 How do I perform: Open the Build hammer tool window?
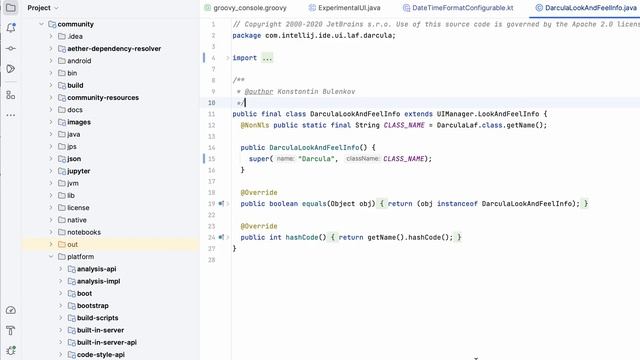pos(11,330)
